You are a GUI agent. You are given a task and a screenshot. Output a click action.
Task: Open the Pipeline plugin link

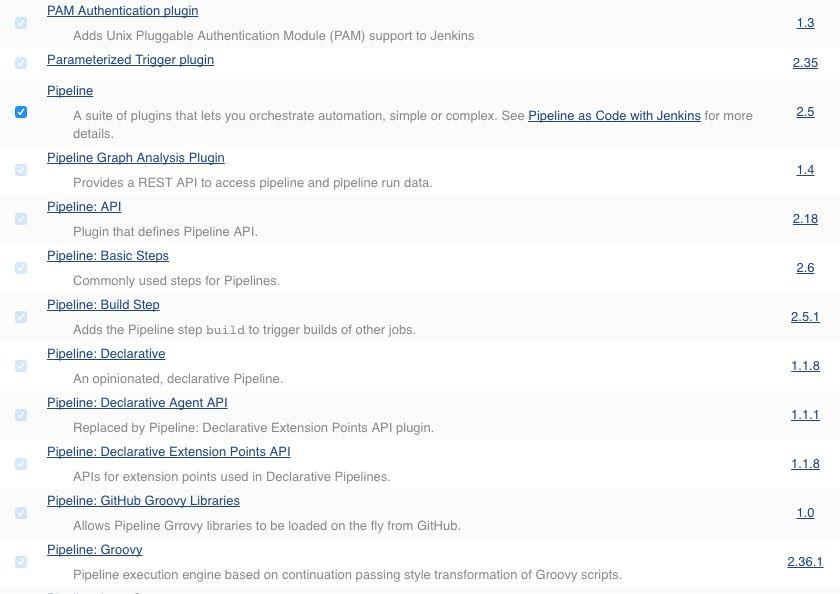(x=71, y=91)
